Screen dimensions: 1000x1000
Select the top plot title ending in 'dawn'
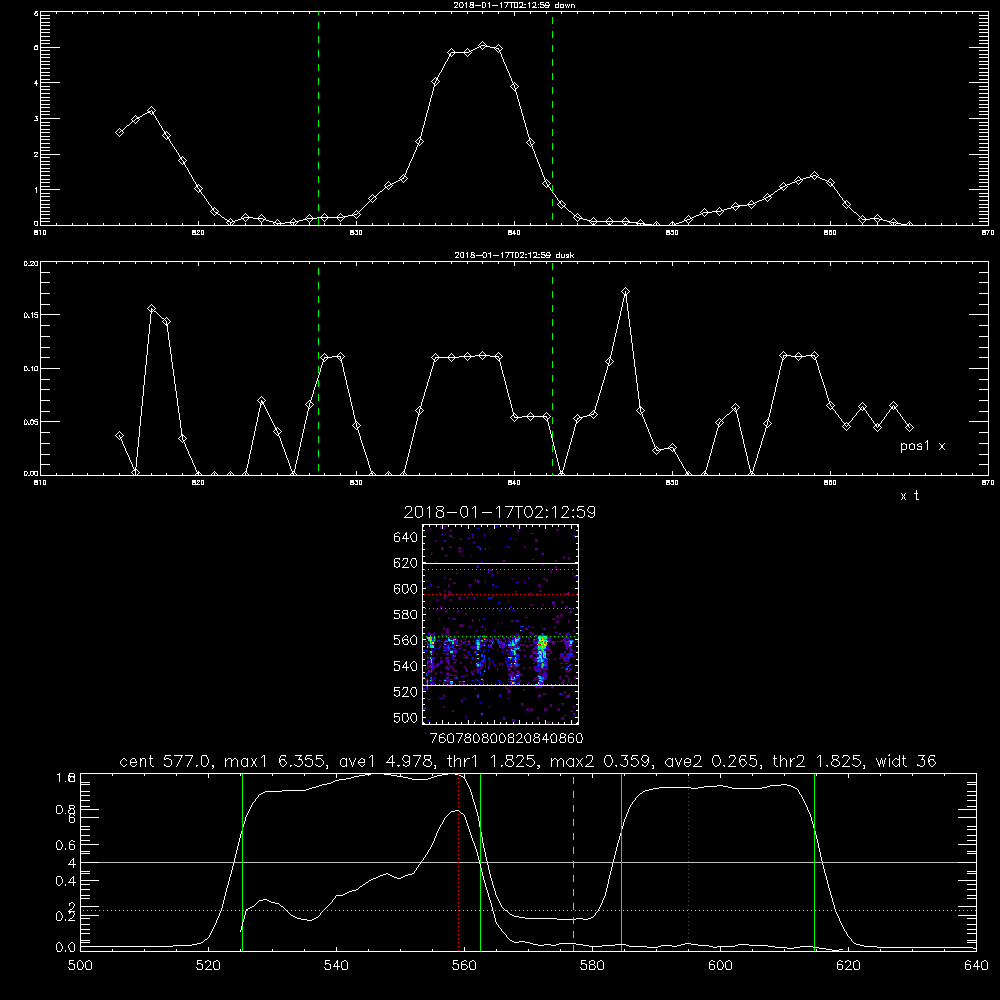[514, 4]
